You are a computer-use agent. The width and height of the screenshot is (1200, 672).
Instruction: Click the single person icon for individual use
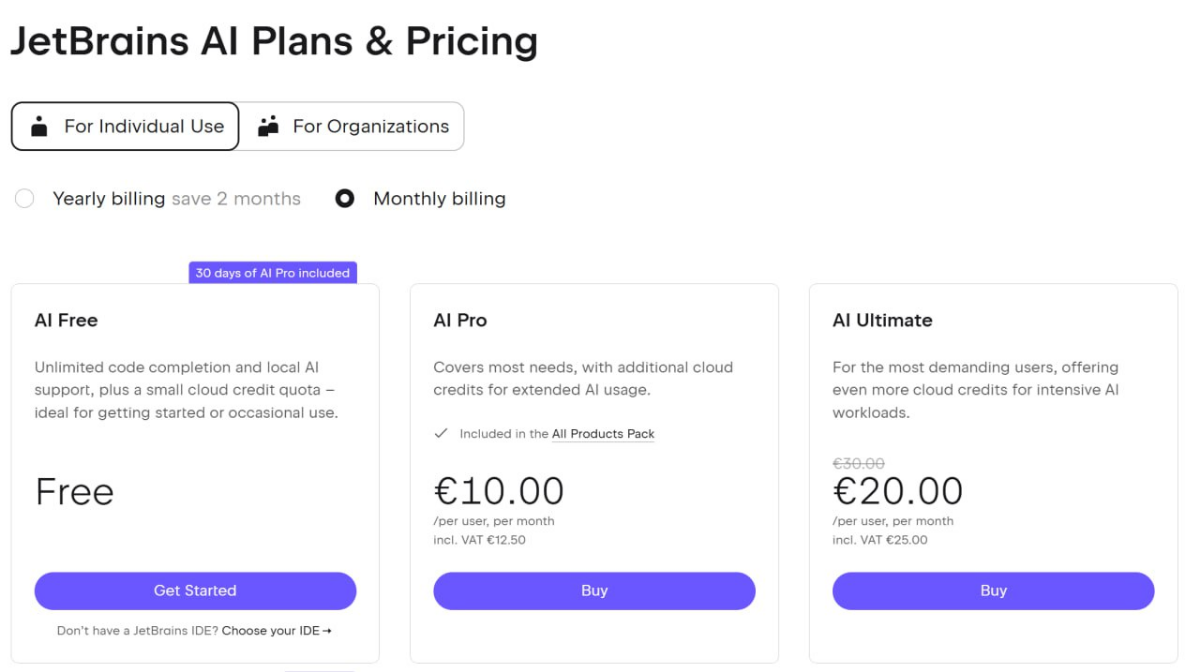39,126
